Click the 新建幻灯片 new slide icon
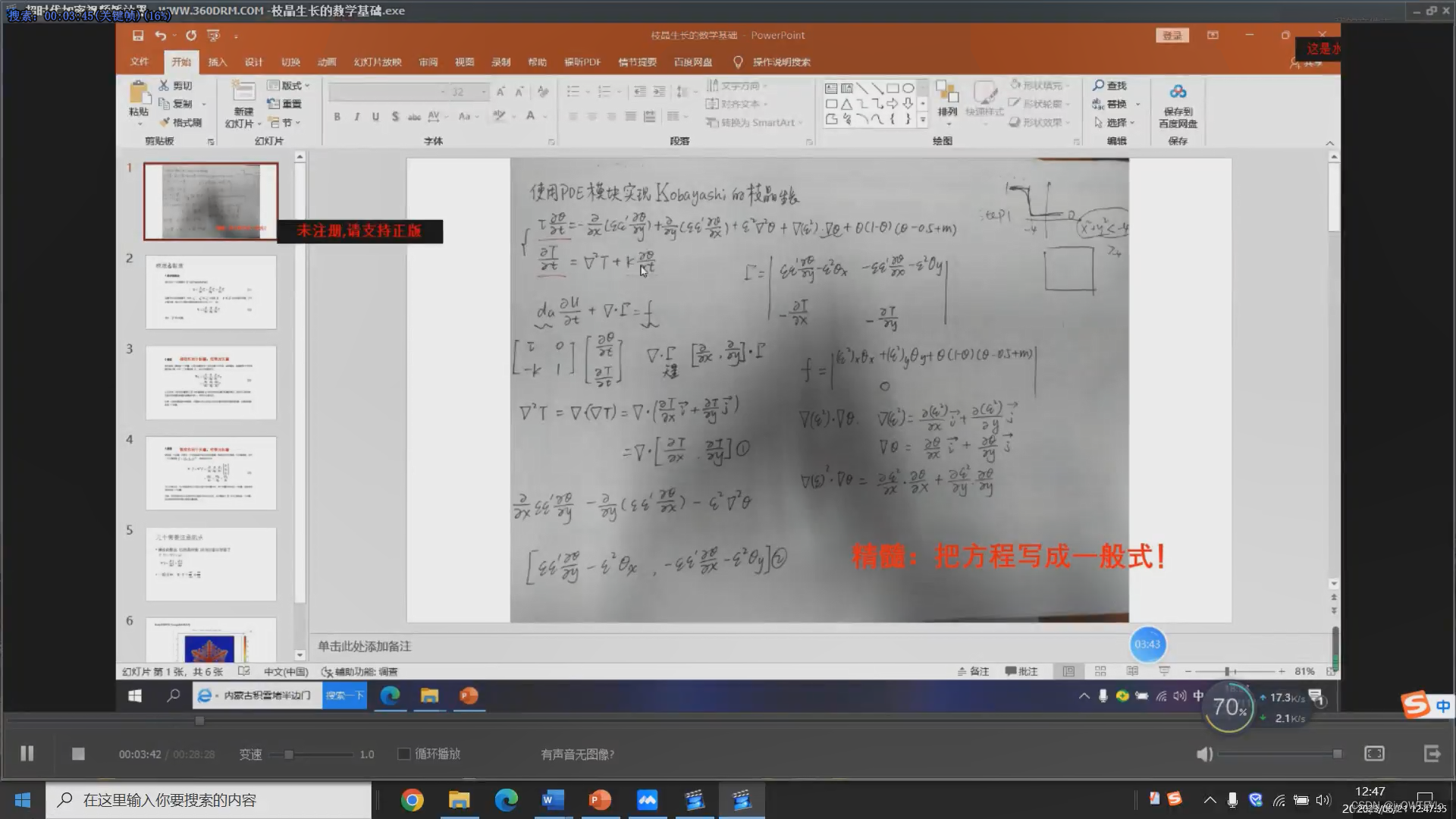 pyautogui.click(x=243, y=93)
